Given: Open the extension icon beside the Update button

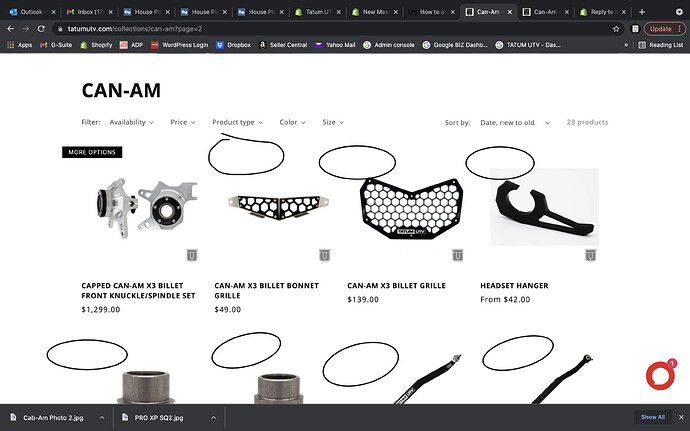Looking at the screenshot, I should (635, 29).
